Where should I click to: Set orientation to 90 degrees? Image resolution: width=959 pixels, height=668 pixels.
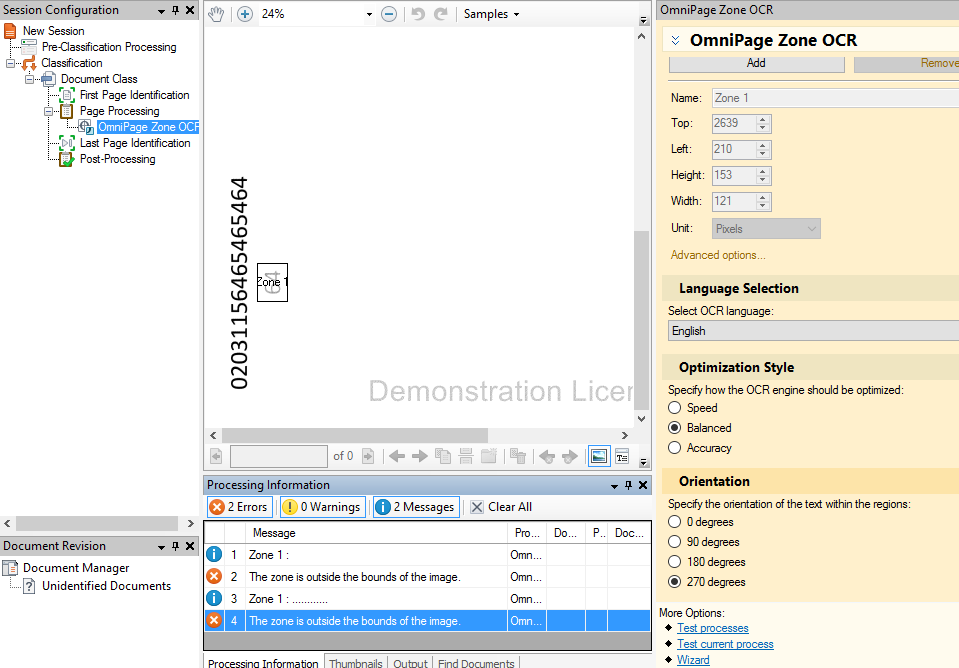click(x=675, y=542)
